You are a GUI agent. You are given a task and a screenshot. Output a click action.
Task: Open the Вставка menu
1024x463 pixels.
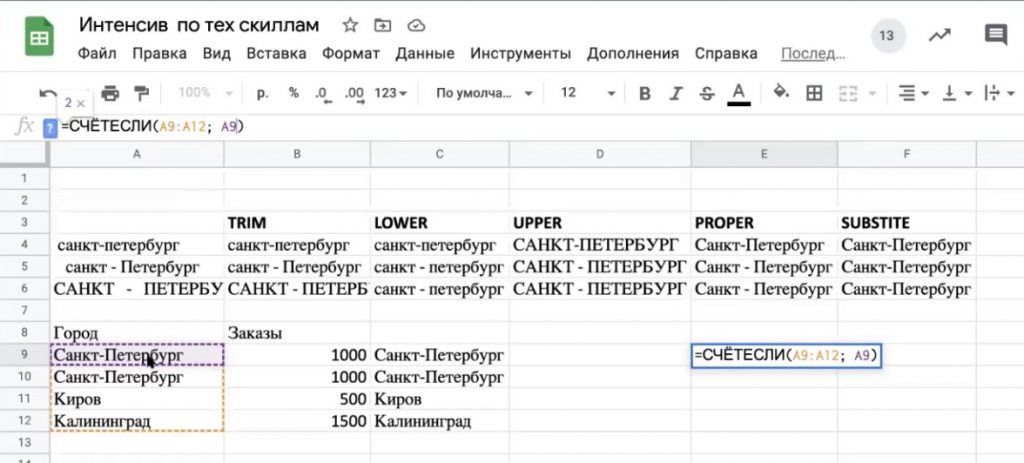(x=276, y=54)
